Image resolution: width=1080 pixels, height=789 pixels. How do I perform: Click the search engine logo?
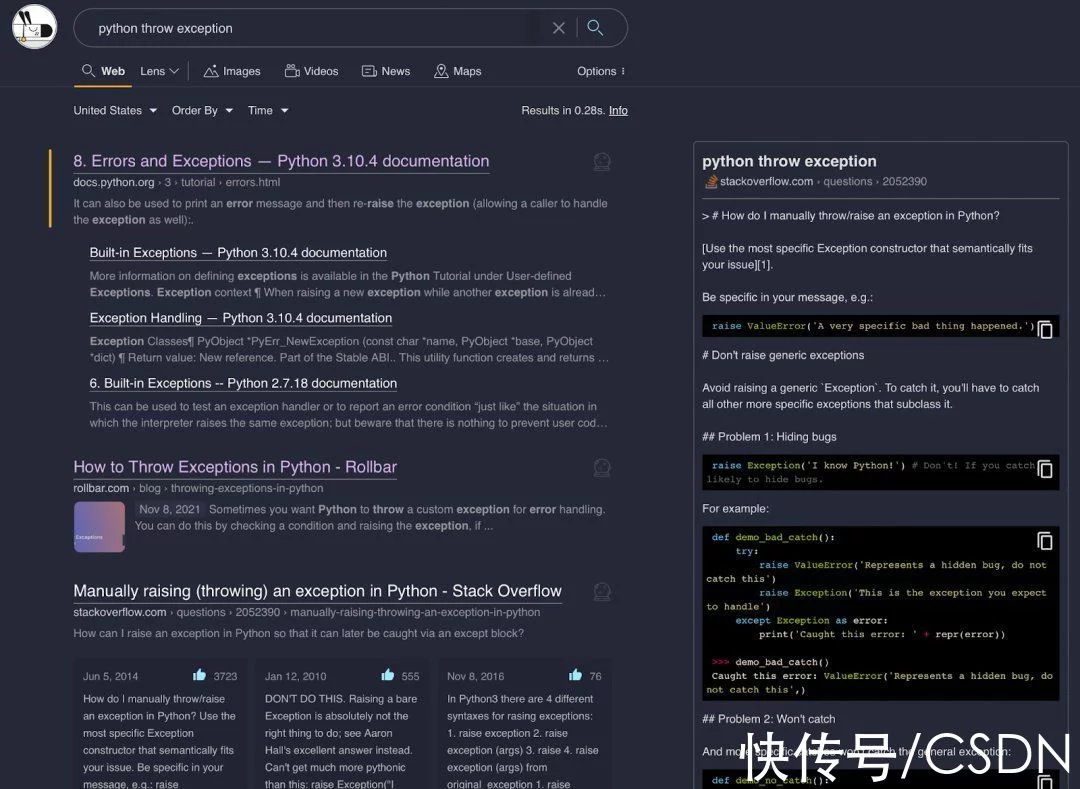coord(34,27)
